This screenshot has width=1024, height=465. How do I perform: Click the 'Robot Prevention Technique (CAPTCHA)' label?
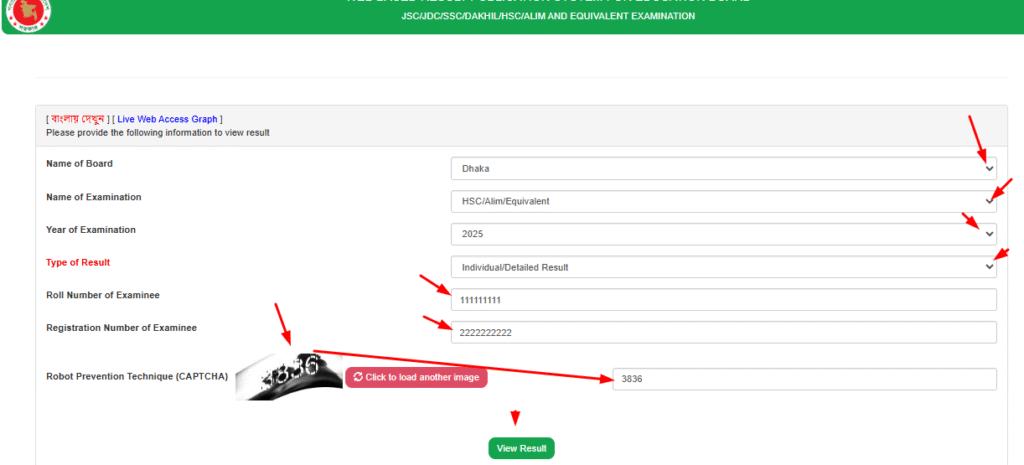click(x=137, y=377)
